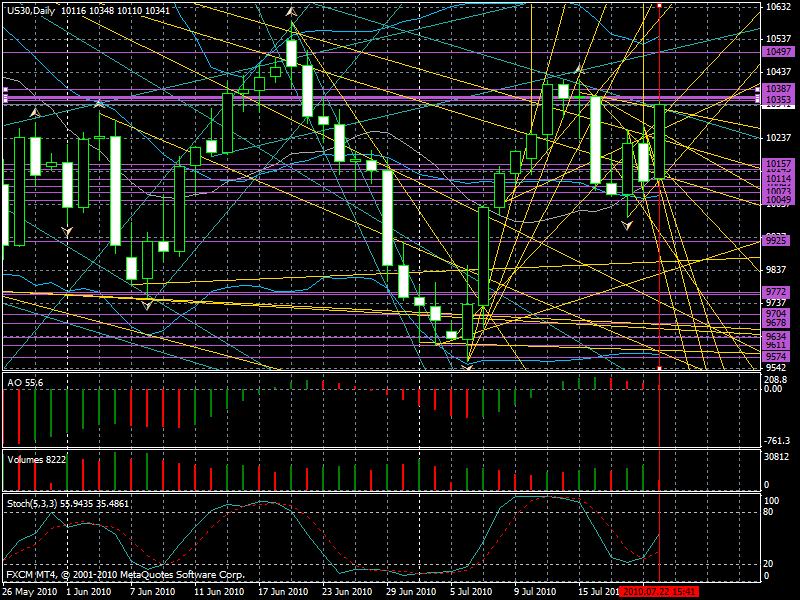
Task: Click the -761.3 value on the AO scale
Action: pyautogui.click(x=777, y=441)
